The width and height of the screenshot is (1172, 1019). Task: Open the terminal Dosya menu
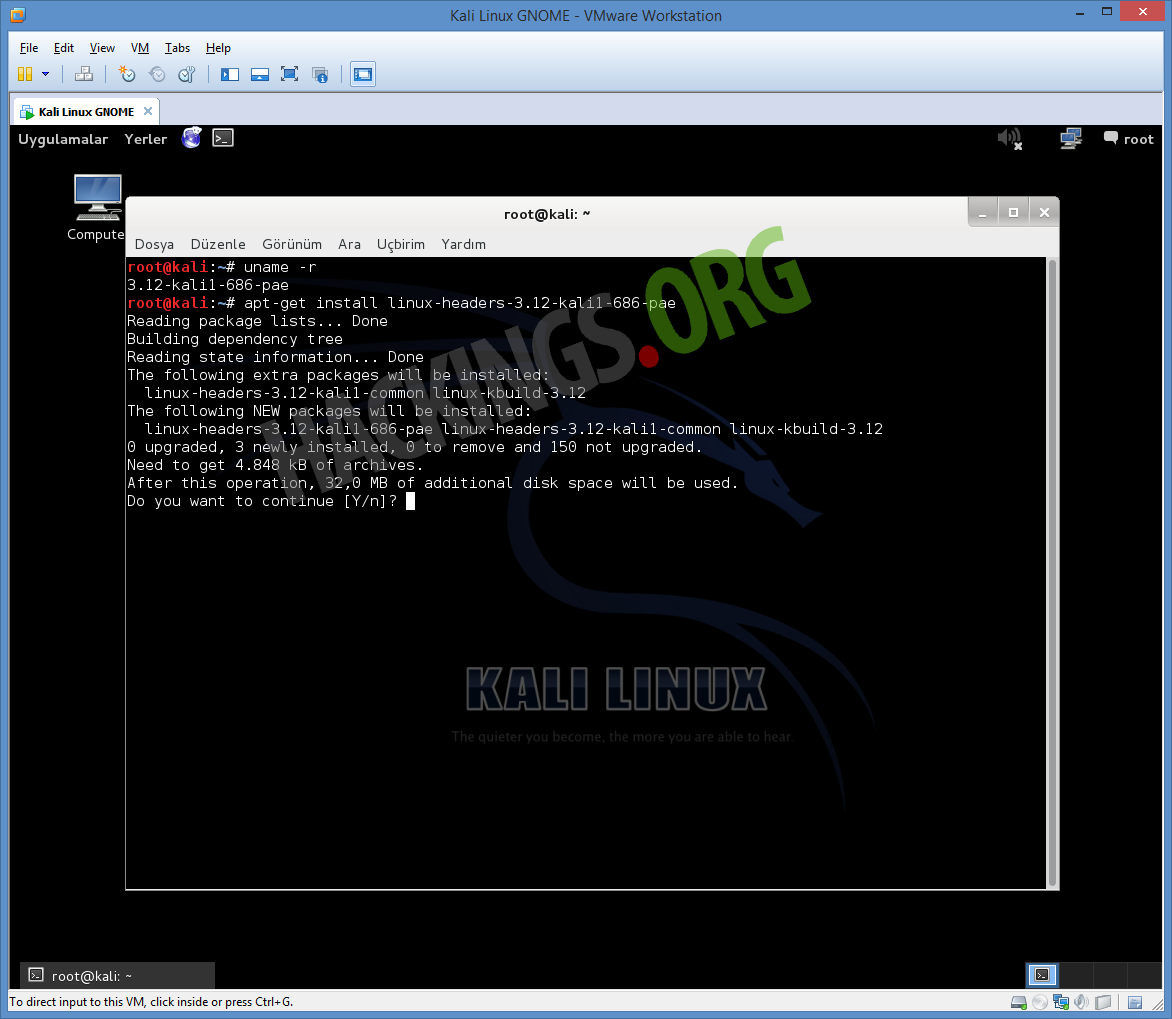click(154, 244)
